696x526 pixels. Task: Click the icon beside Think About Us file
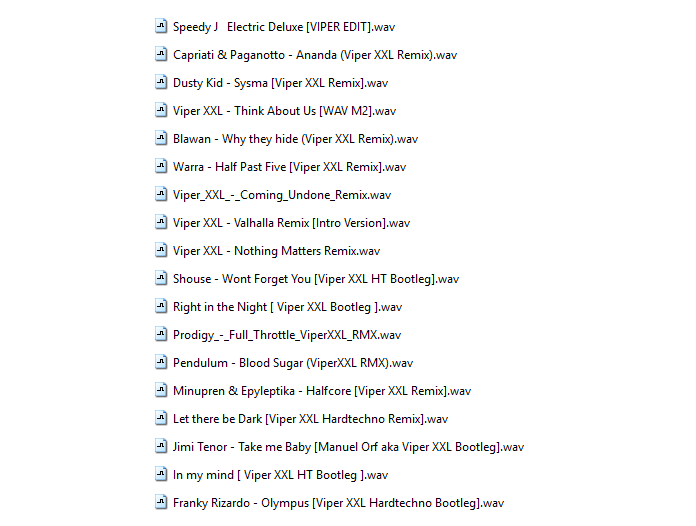[x=161, y=110]
